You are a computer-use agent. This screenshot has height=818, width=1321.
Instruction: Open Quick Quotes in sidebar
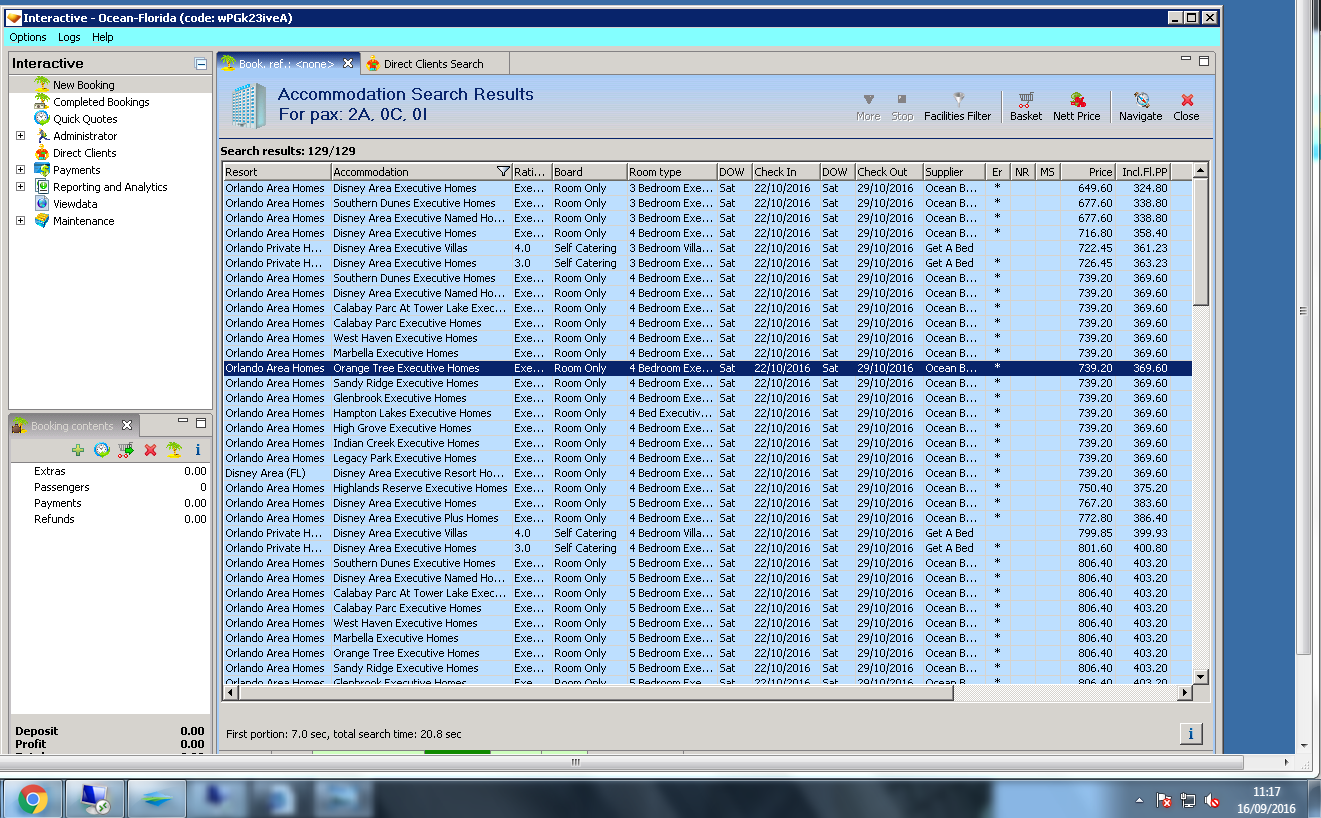tap(85, 119)
